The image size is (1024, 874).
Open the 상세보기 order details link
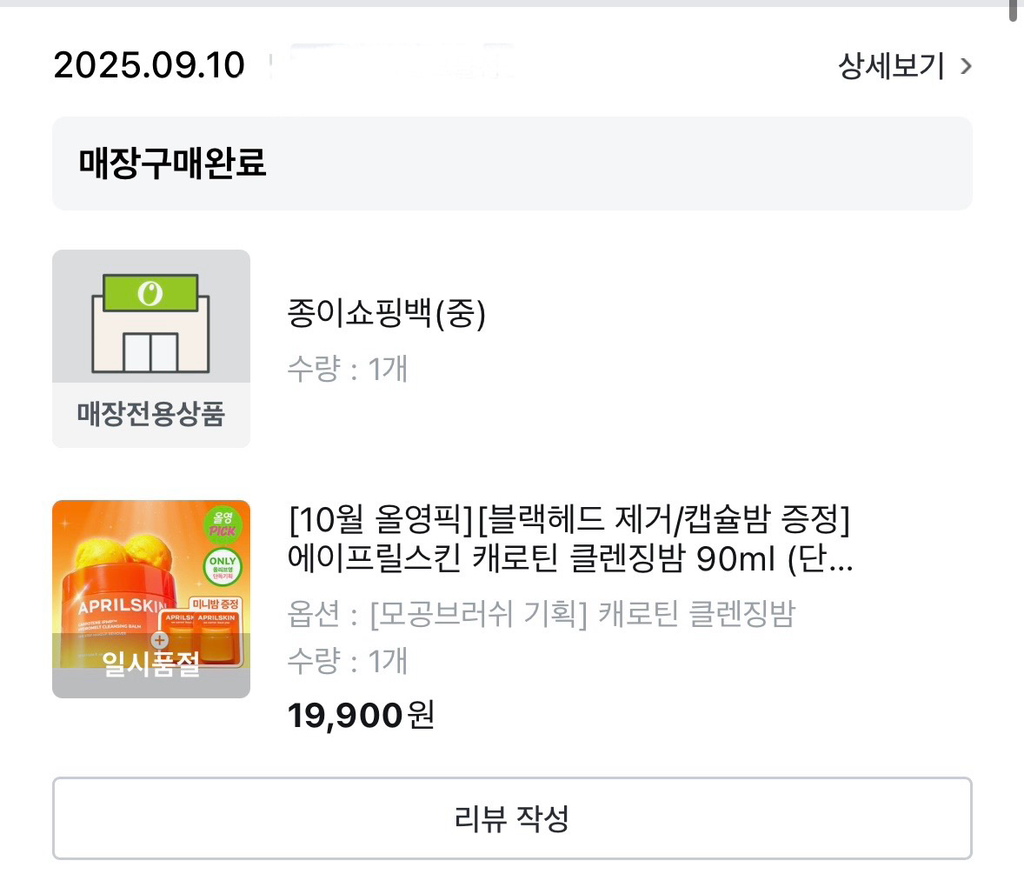click(890, 66)
